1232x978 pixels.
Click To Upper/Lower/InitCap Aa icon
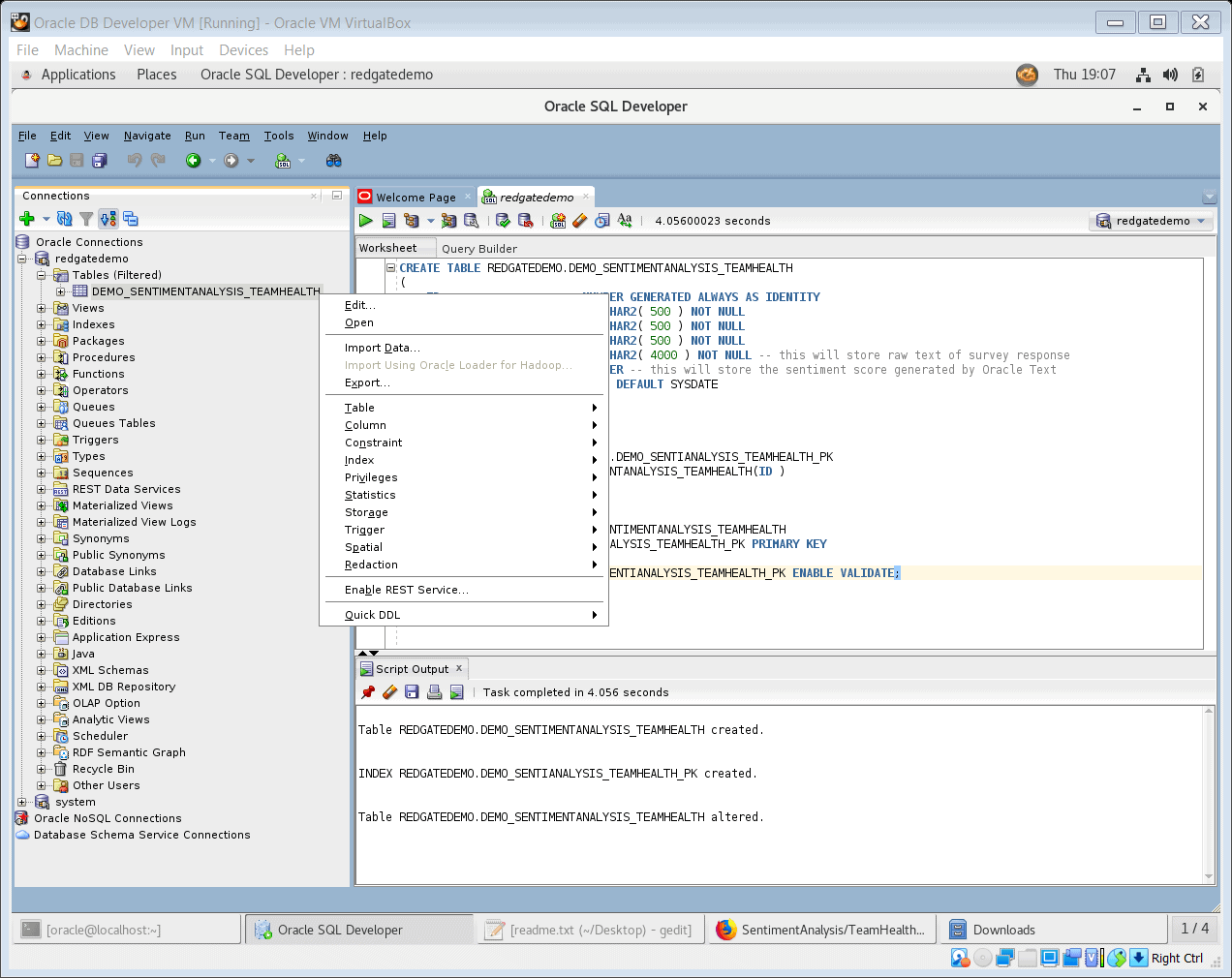pos(625,221)
